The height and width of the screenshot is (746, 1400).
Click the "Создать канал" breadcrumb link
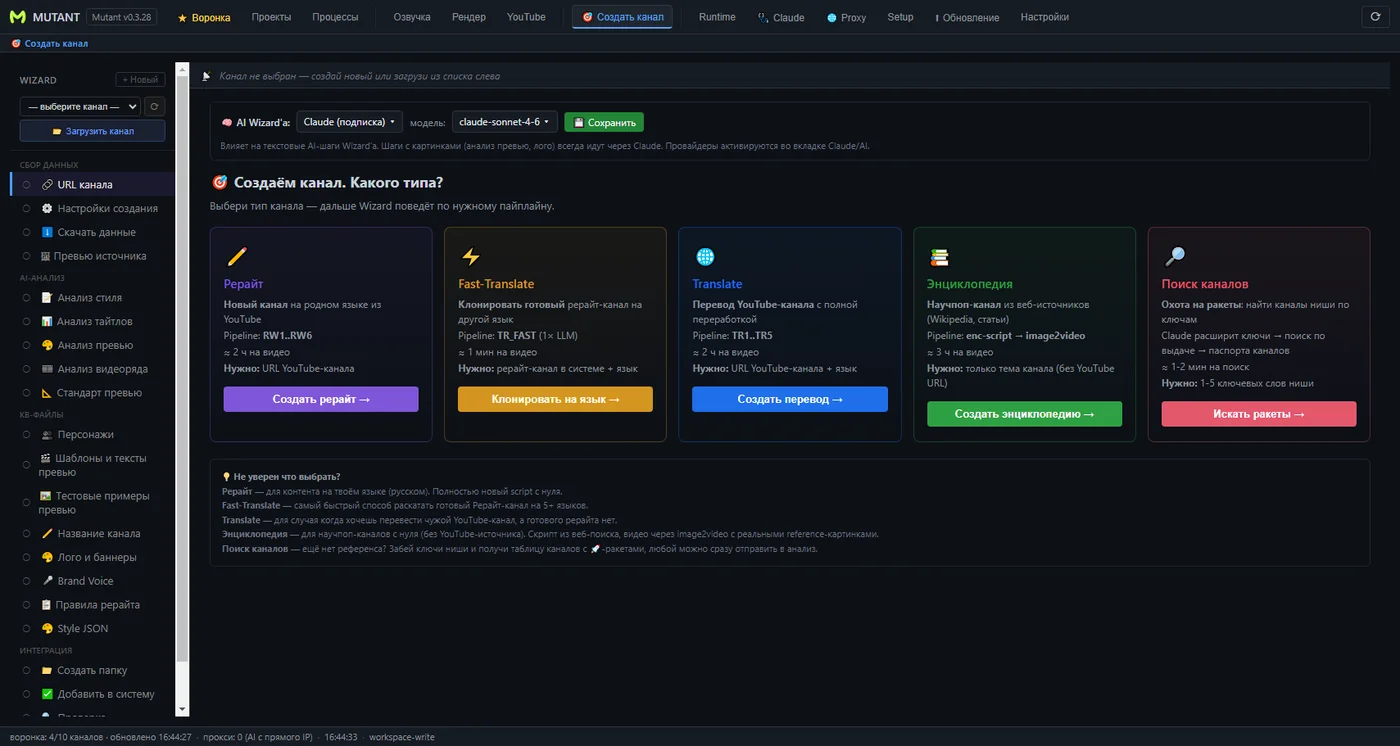click(x=49, y=44)
